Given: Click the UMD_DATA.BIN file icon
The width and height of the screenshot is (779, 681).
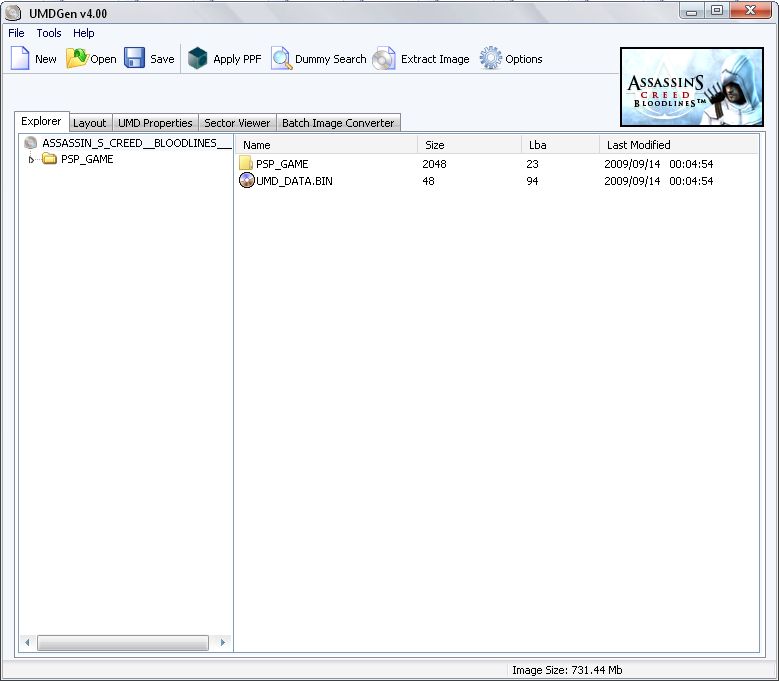Looking at the screenshot, I should [x=246, y=180].
